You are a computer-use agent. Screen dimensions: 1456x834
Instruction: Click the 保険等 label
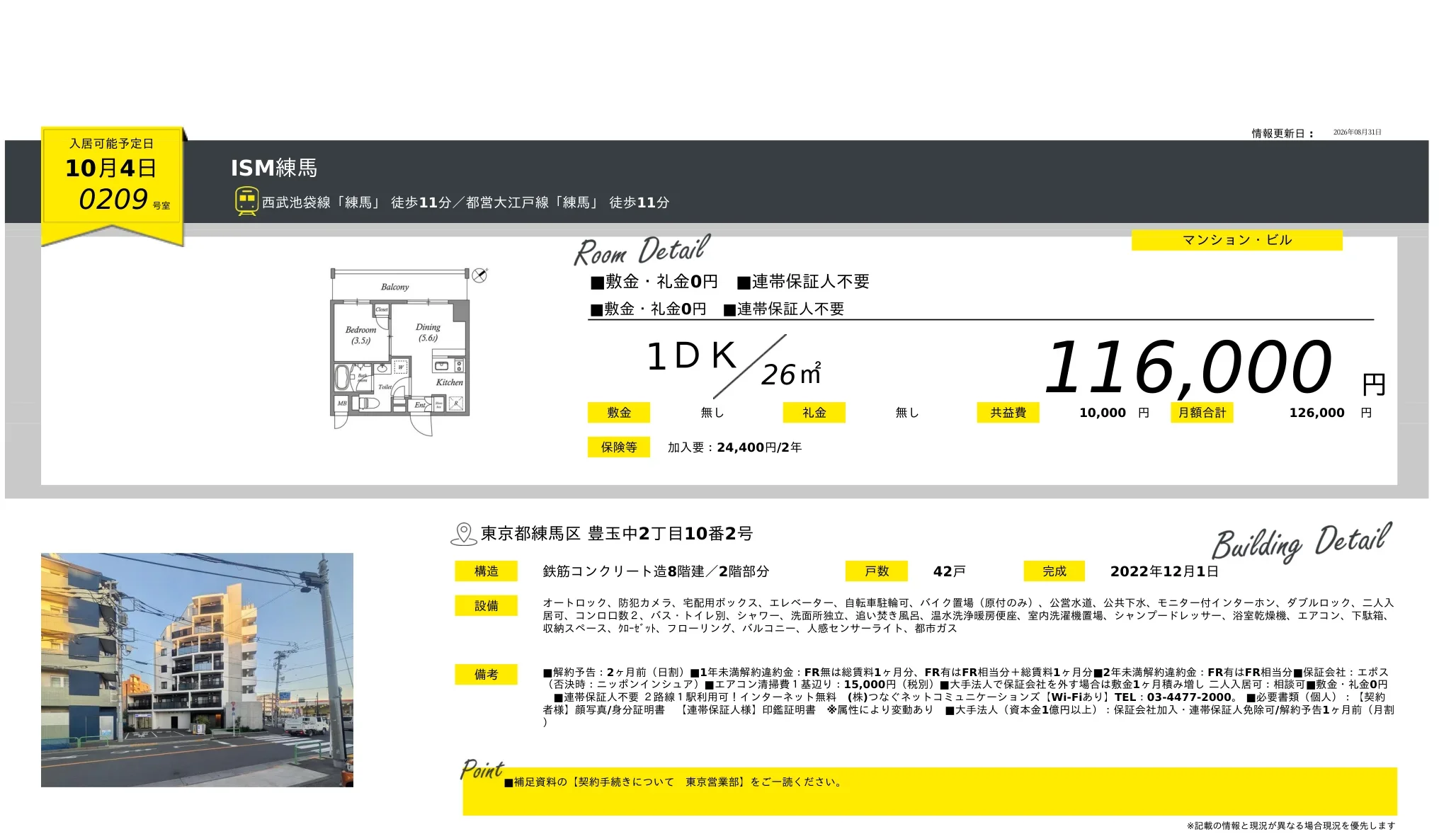point(619,447)
